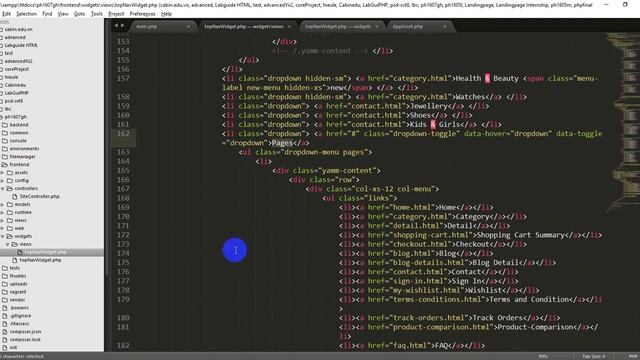Click line number 162 in gutter
The image size is (640, 360).
123,133
